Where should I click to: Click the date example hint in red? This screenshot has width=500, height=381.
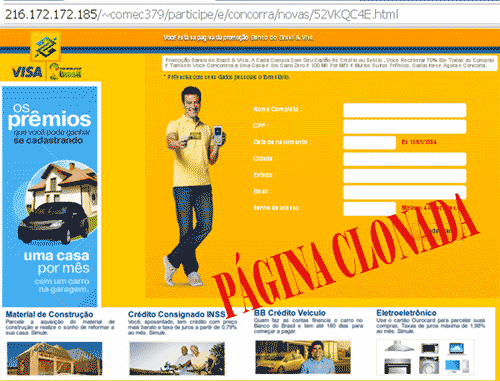(x=419, y=142)
